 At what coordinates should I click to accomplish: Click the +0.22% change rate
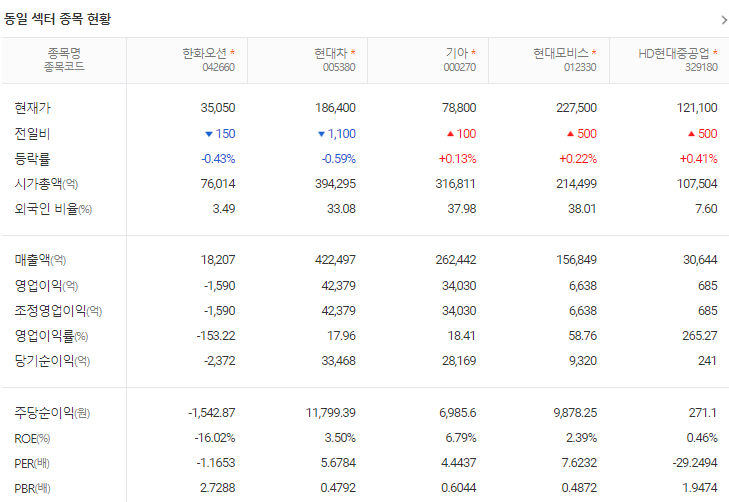pyautogui.click(x=578, y=159)
